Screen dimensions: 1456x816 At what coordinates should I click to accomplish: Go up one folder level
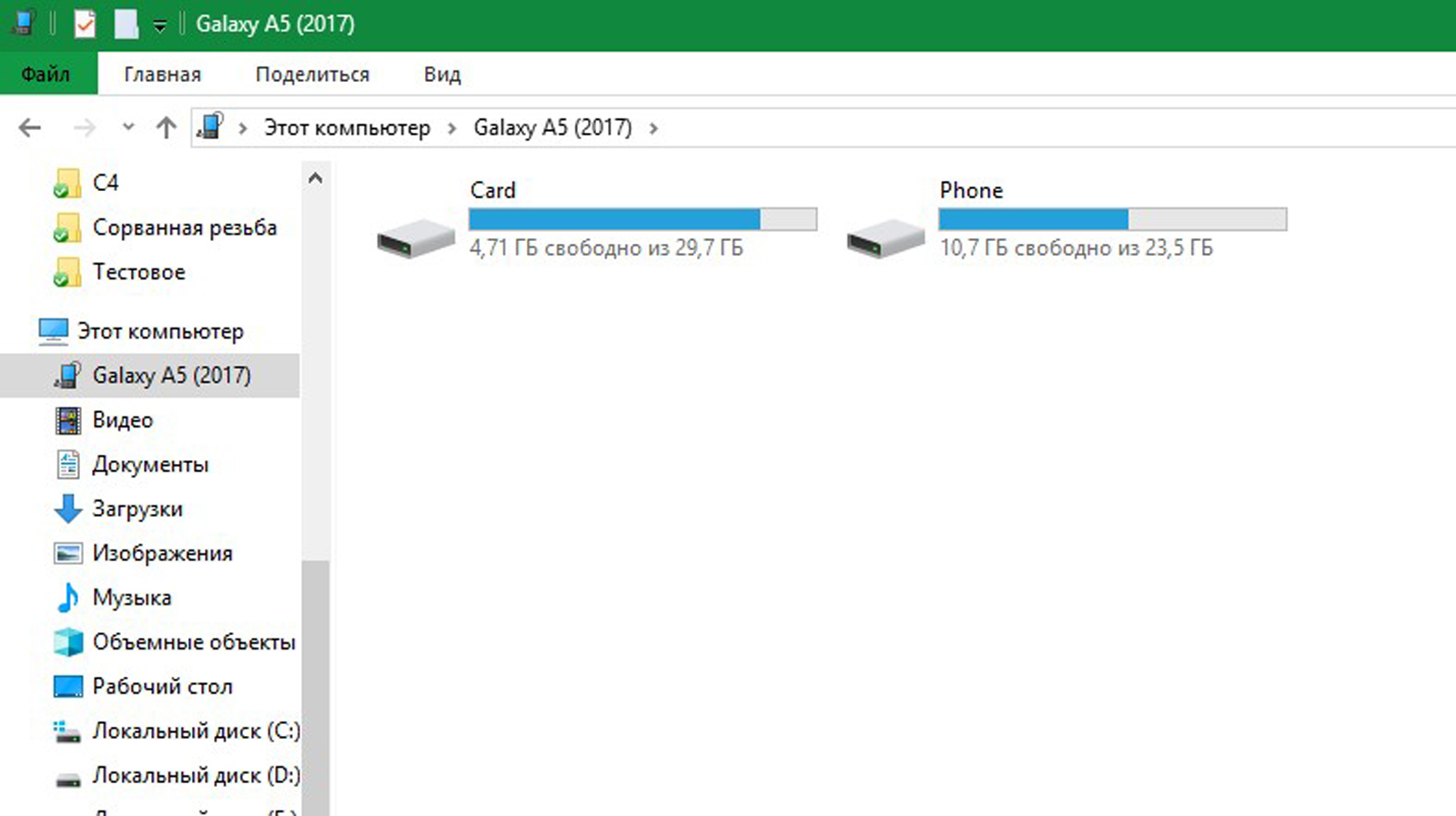(166, 127)
